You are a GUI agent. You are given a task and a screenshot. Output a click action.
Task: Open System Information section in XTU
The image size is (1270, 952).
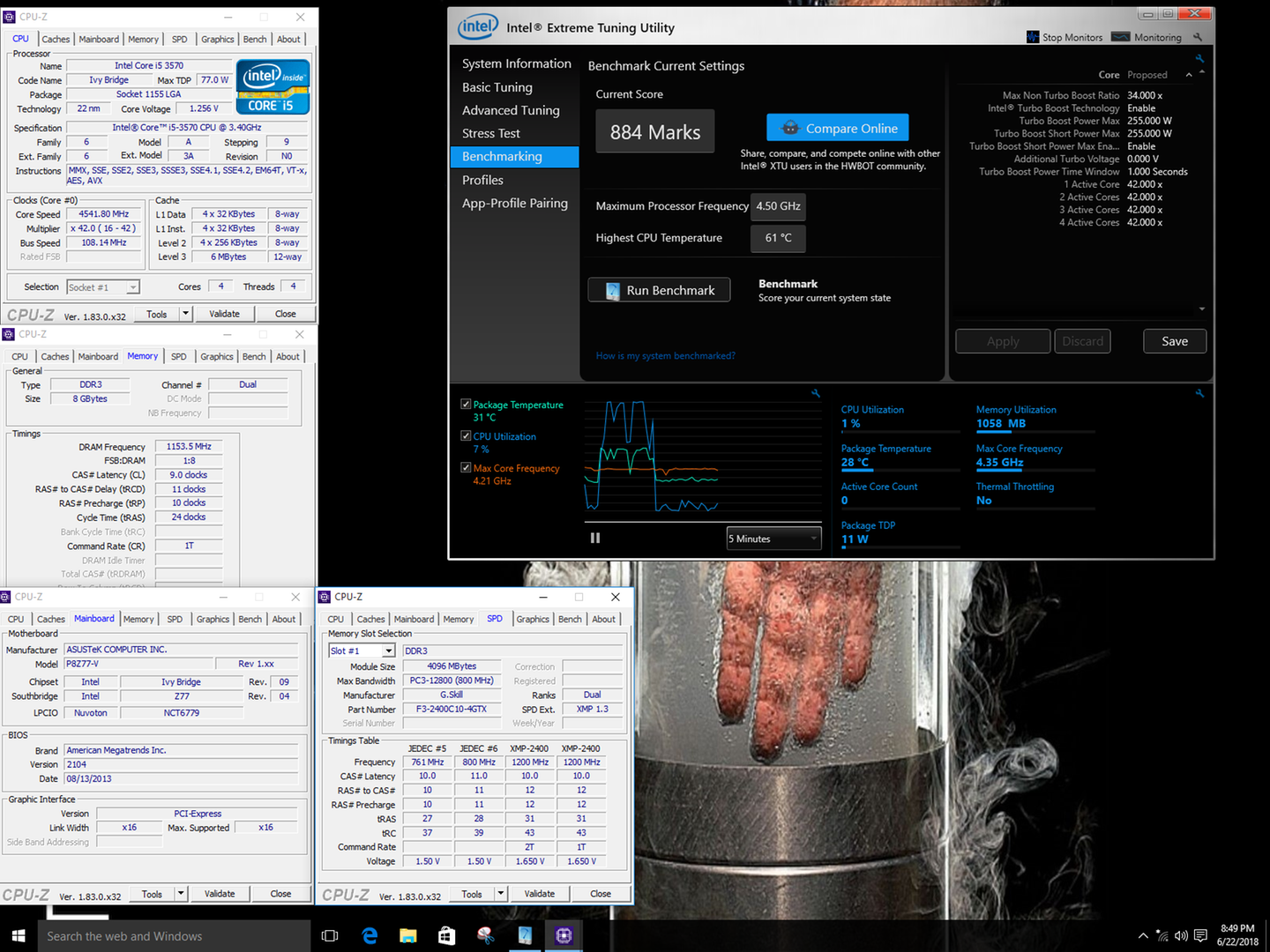[516, 63]
